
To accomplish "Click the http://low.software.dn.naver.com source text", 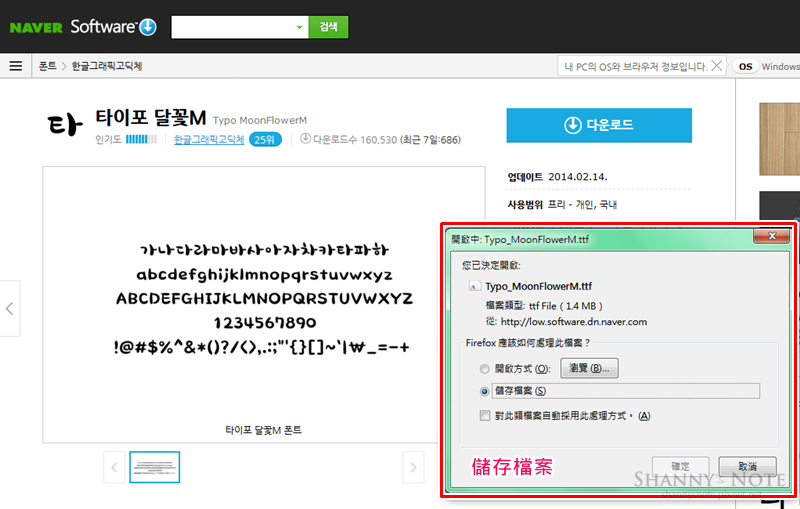I will point(573,322).
